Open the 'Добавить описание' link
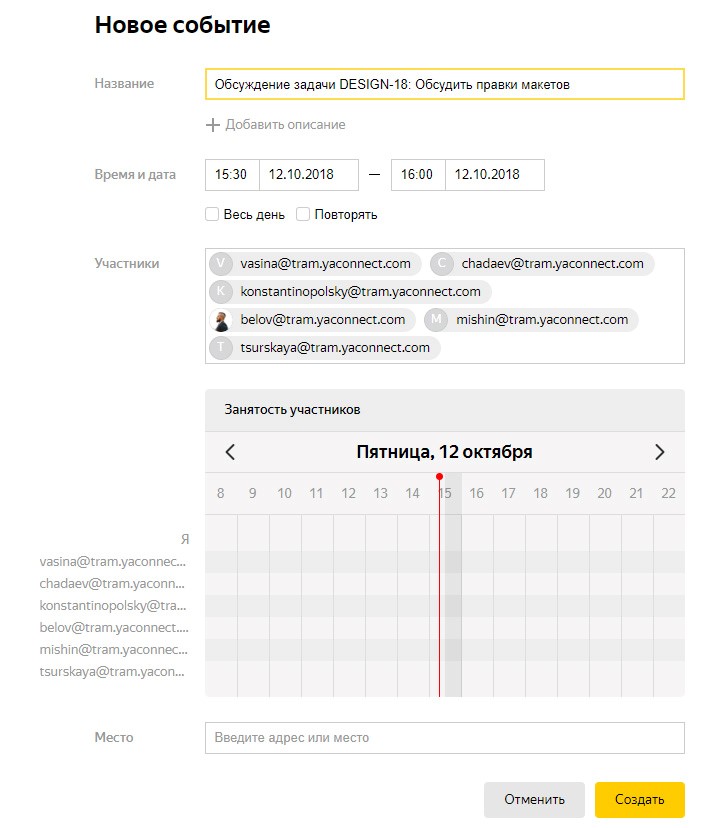Image resolution: width=724 pixels, height=828 pixels. click(285, 125)
